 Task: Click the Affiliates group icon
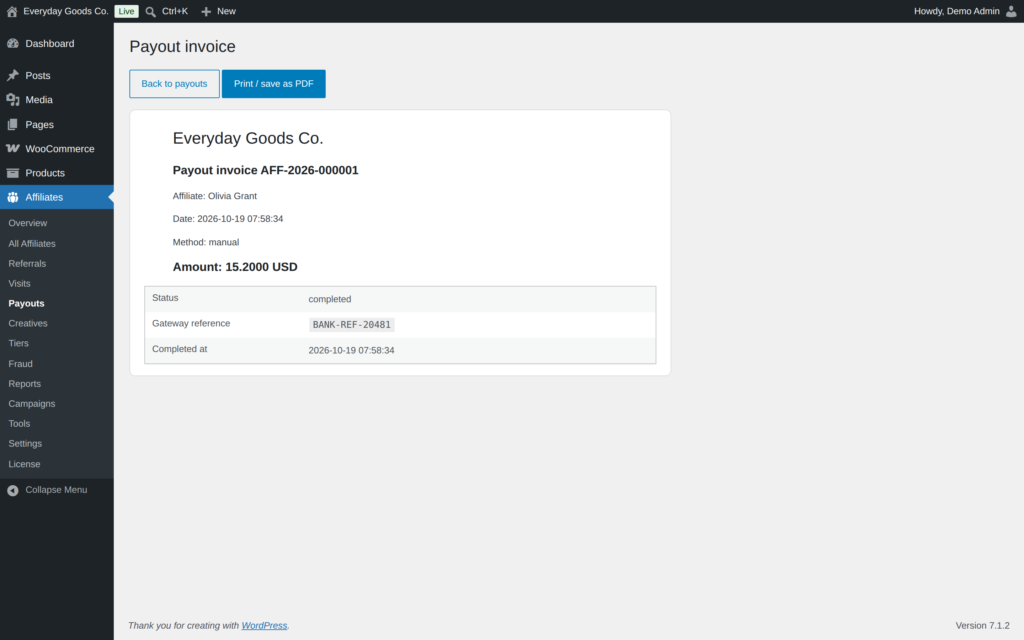pyautogui.click(x=12, y=197)
